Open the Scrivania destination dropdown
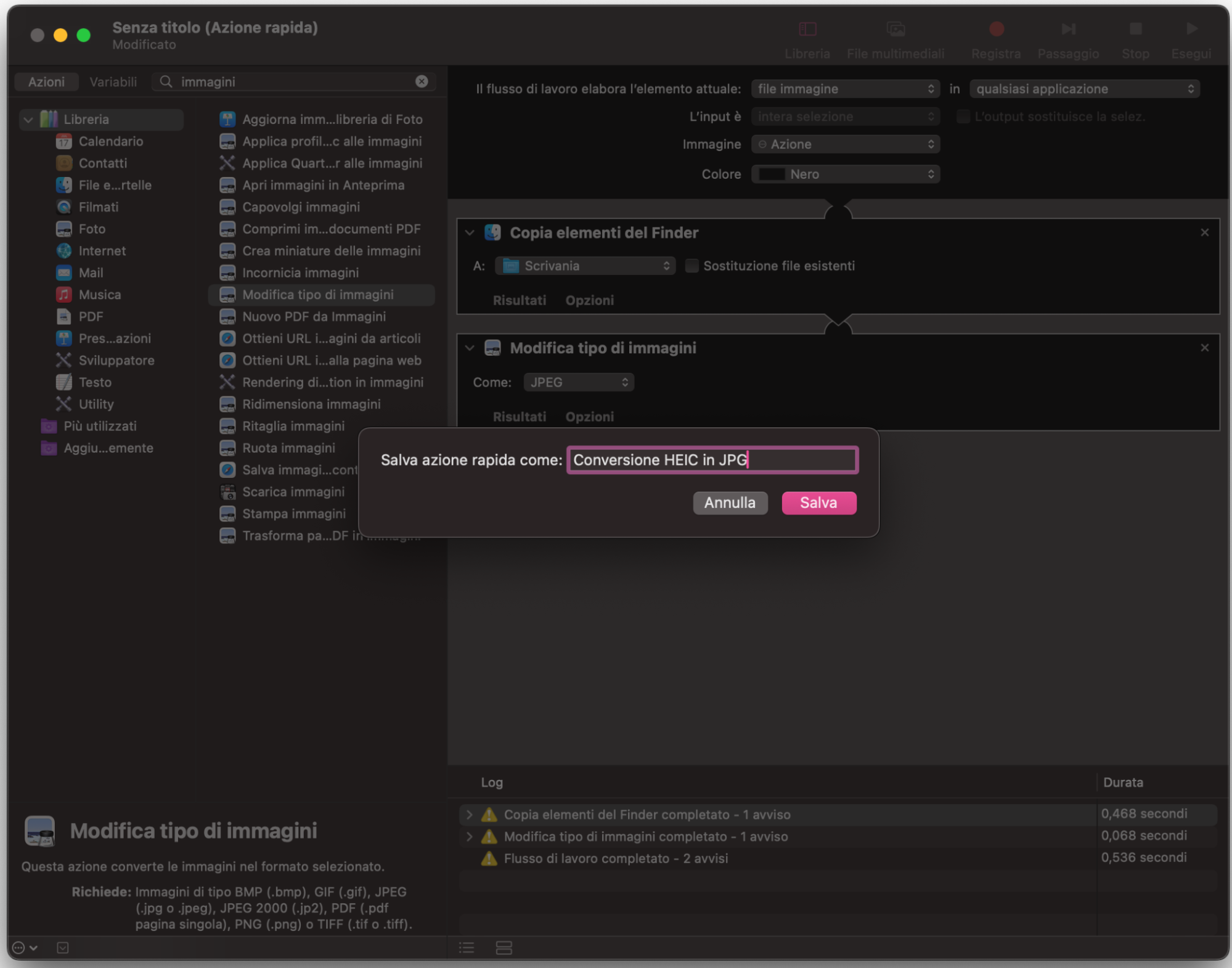This screenshot has width=1232, height=968. [585, 266]
